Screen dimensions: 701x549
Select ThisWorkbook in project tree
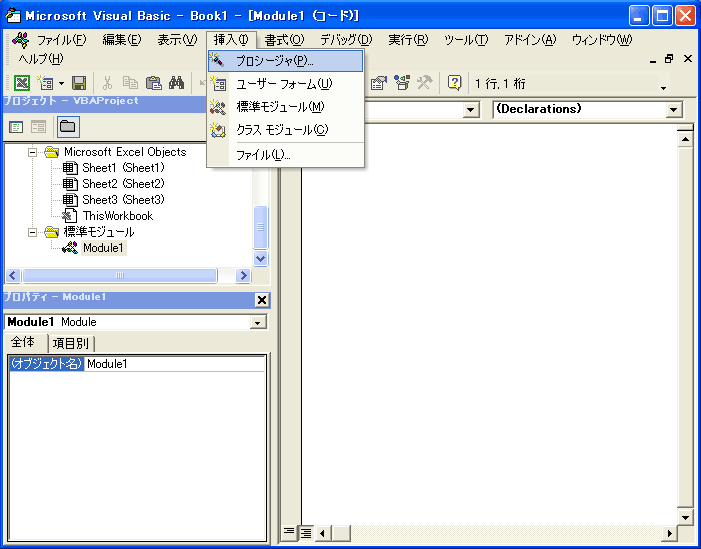click(118, 216)
